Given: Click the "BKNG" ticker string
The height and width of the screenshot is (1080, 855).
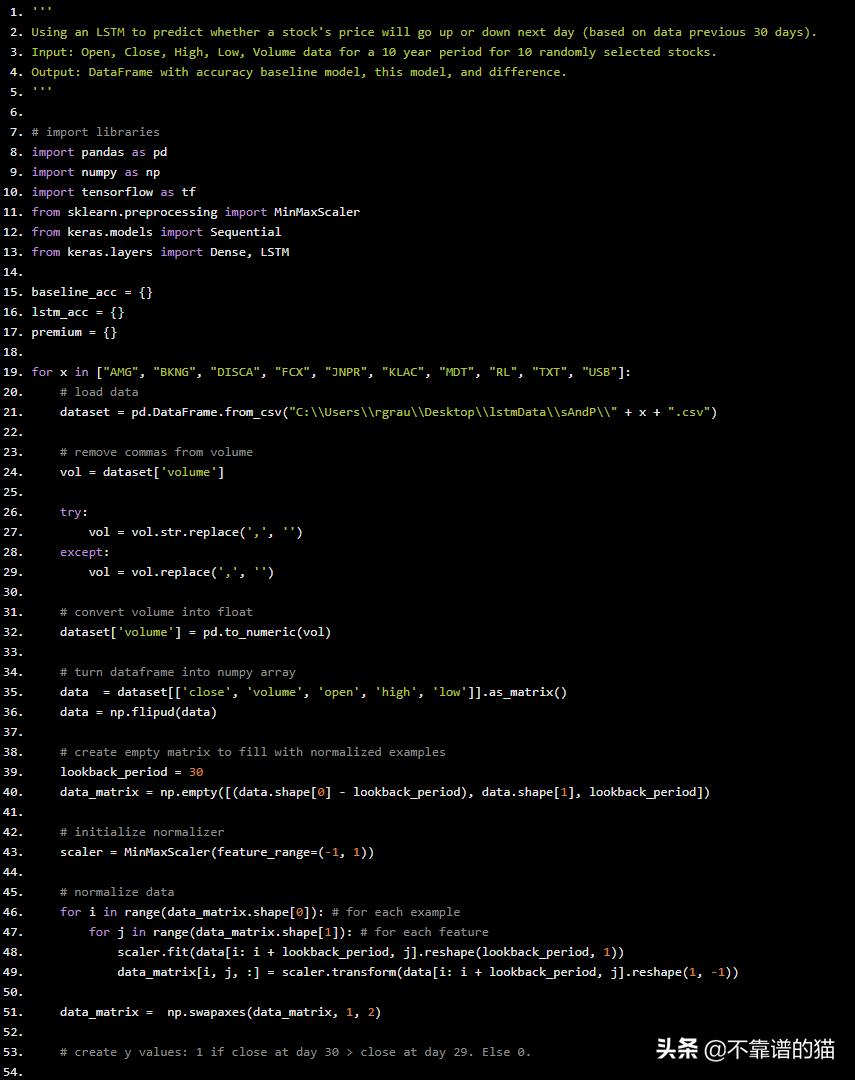Looking at the screenshot, I should (x=174, y=372).
